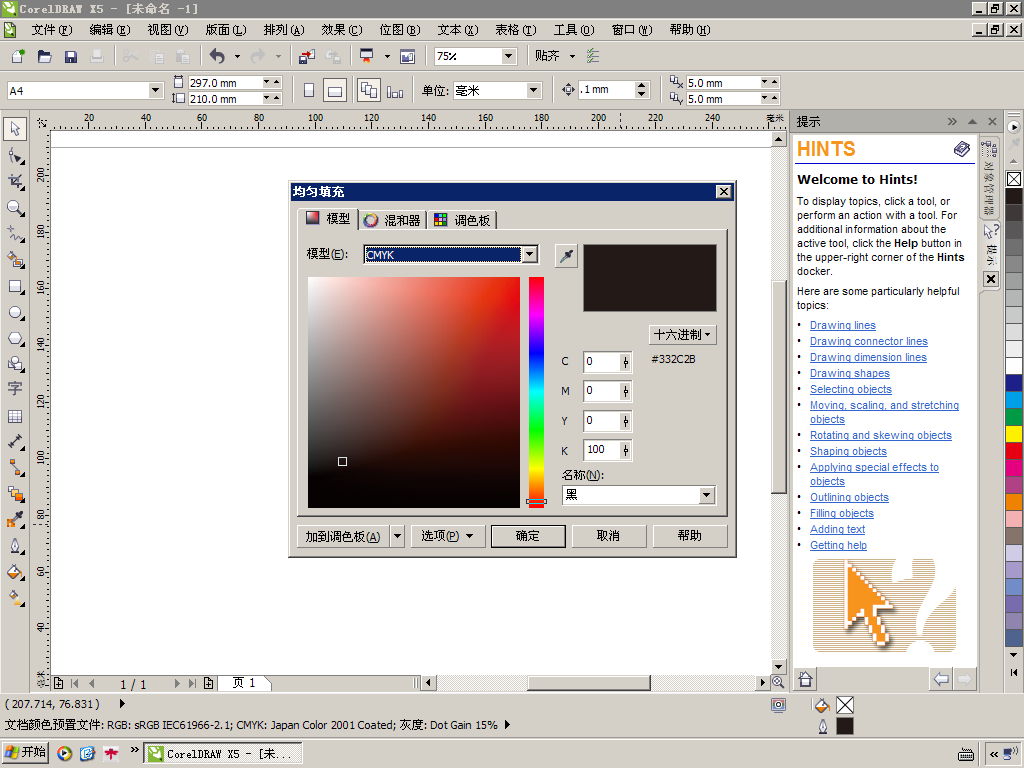This screenshot has height=768, width=1024.
Task: Open the 选项 options dropdown button
Action: [447, 536]
